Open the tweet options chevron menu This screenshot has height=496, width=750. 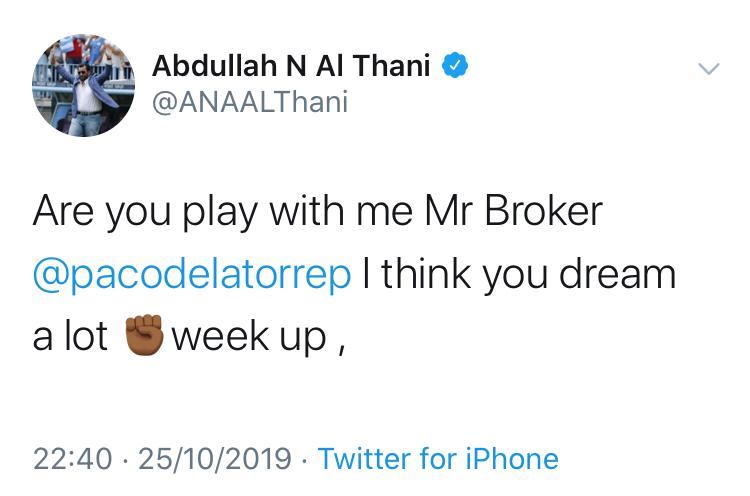click(x=707, y=69)
